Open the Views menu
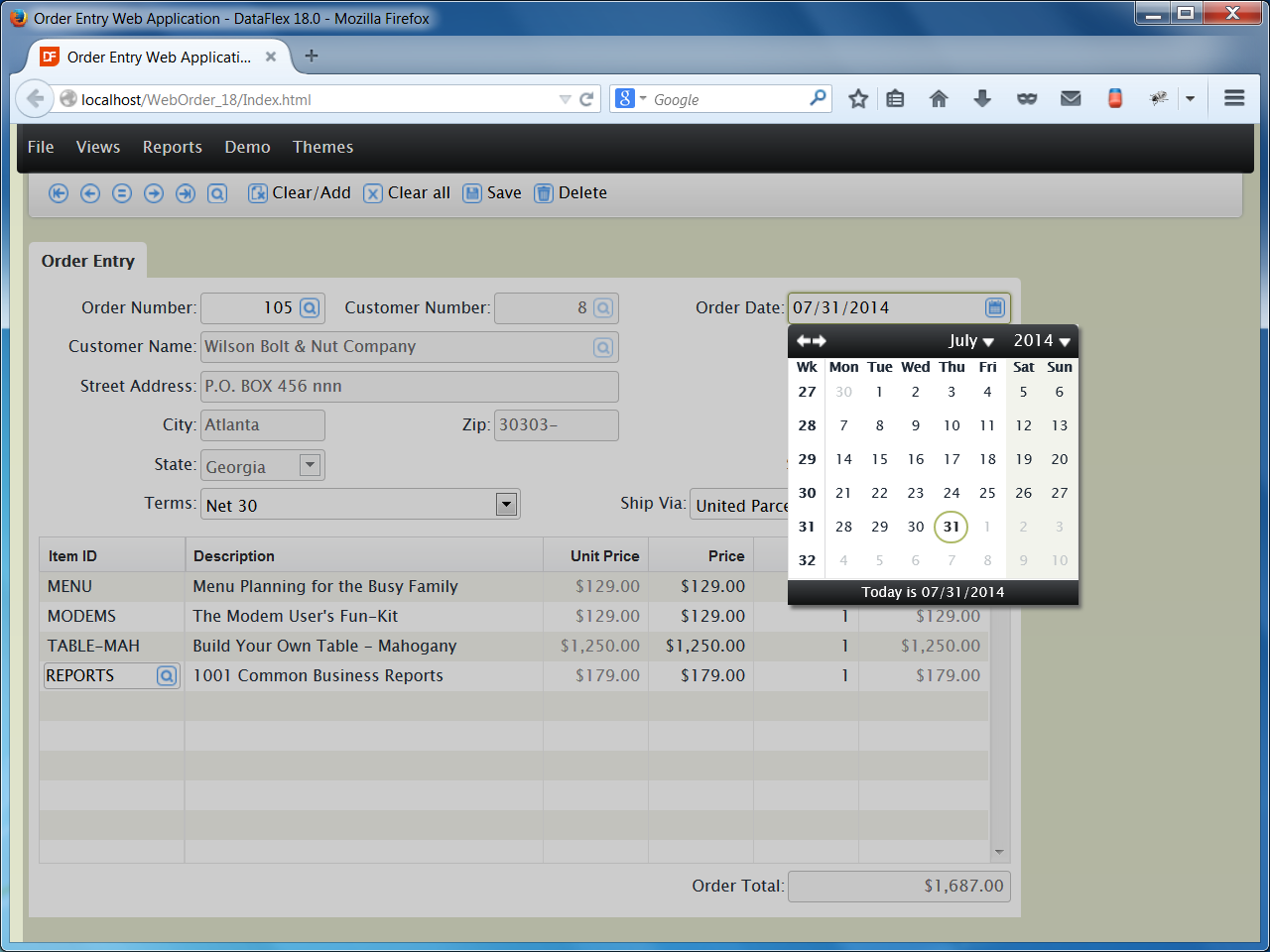 (98, 147)
